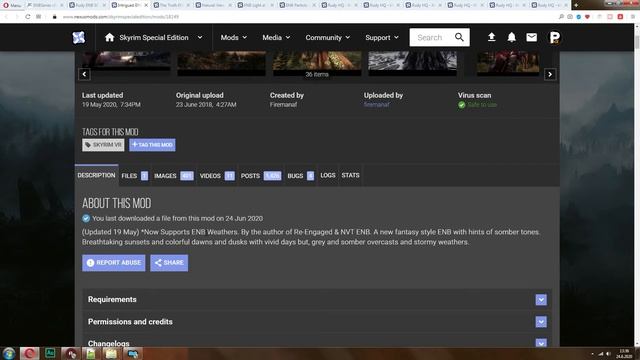Open the upload arrow icon in header
This screenshot has width=640, height=360.
coord(491,37)
